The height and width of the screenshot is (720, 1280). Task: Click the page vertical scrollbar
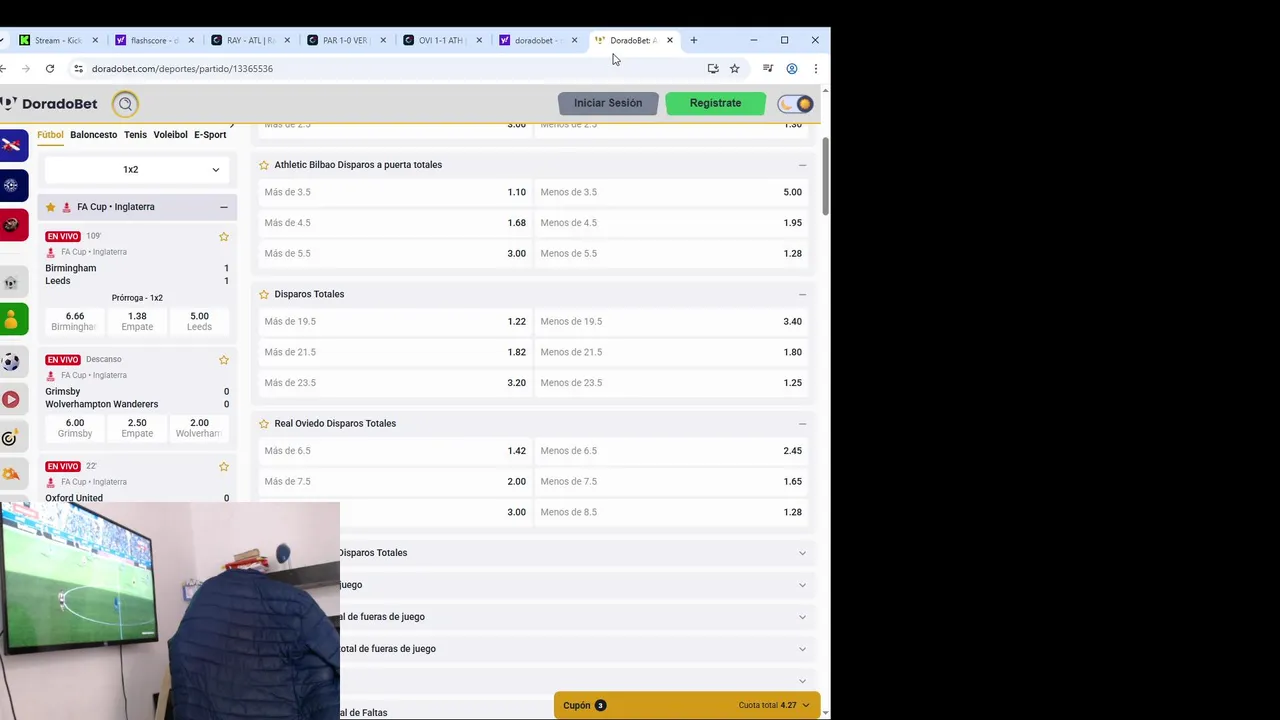(825, 176)
